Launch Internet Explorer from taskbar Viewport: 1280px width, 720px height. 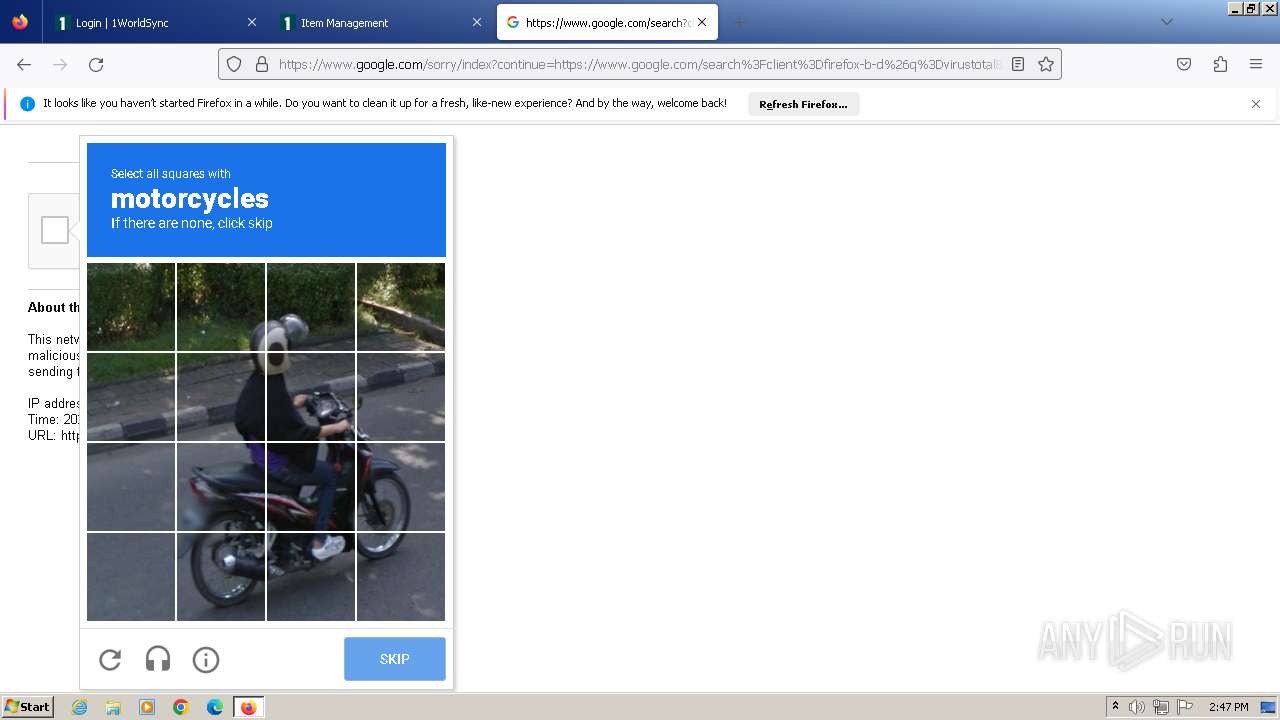(79, 707)
